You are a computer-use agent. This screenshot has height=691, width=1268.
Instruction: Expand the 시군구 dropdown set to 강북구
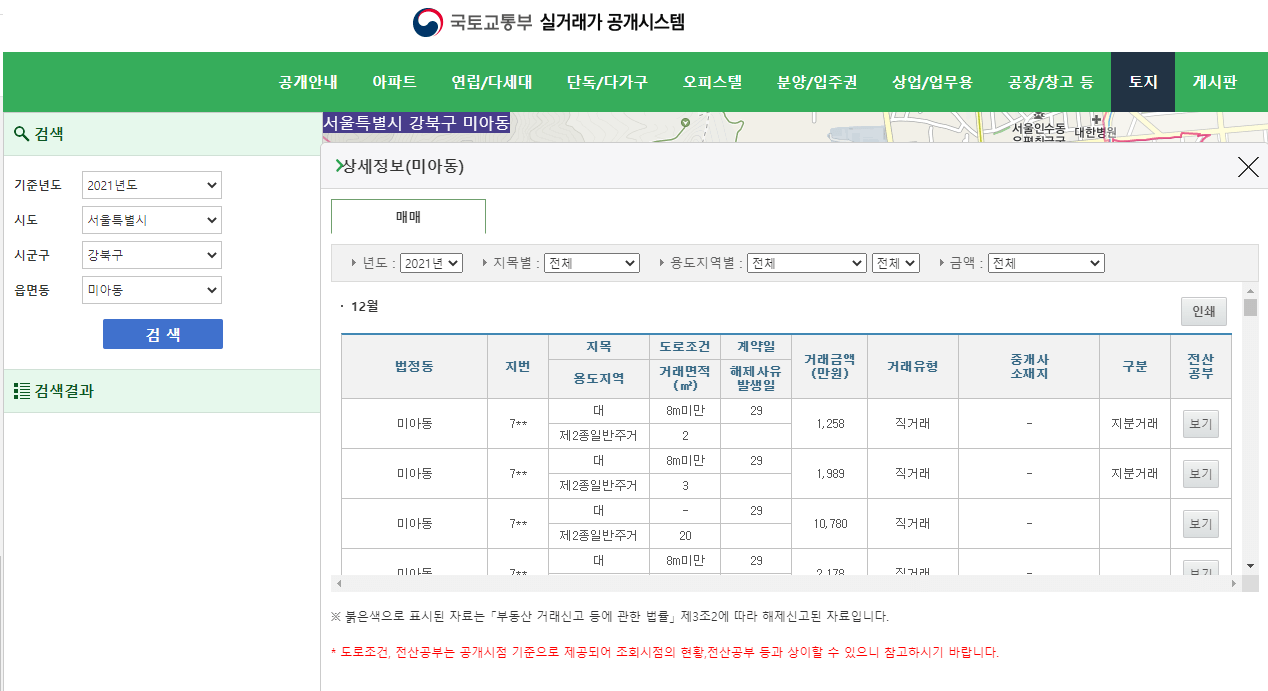click(x=151, y=254)
